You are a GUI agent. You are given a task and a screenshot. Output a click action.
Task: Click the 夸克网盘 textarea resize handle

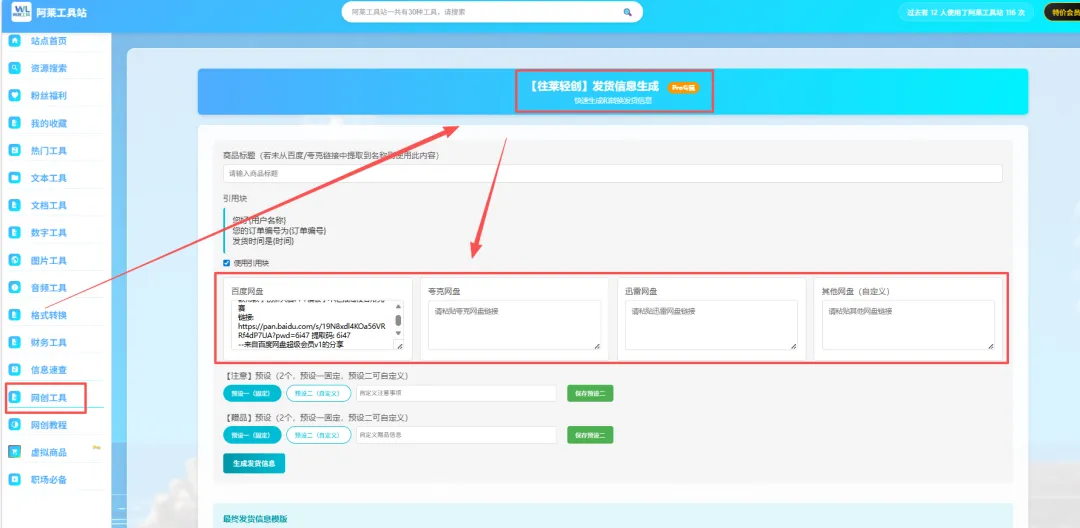pos(596,346)
